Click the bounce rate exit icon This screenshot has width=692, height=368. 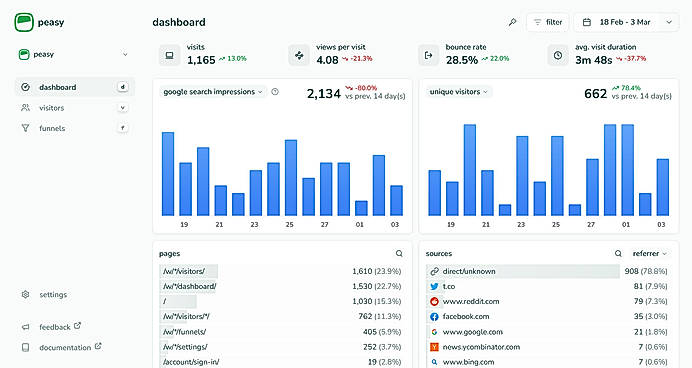[x=428, y=55]
